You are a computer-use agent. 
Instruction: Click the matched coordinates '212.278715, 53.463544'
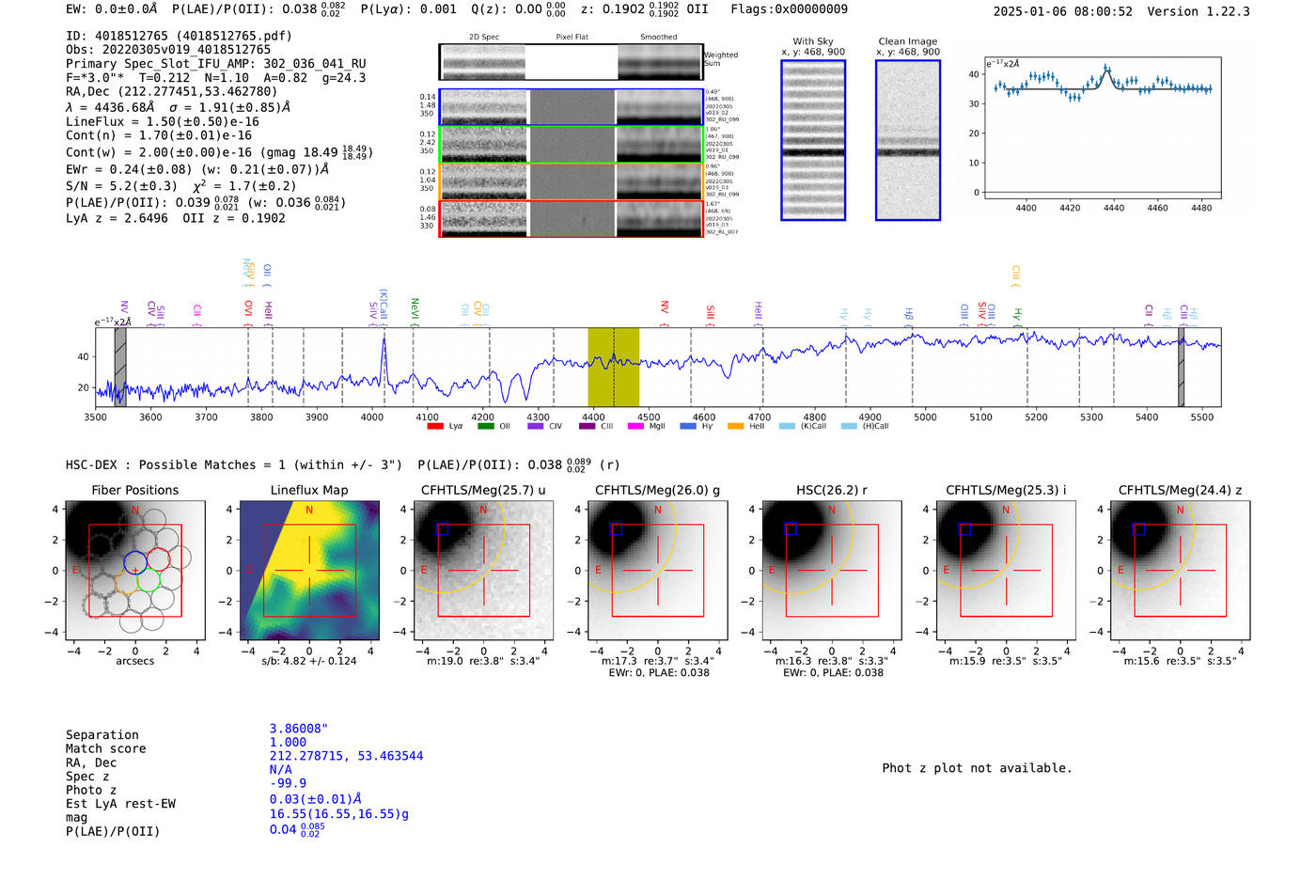[x=346, y=756]
